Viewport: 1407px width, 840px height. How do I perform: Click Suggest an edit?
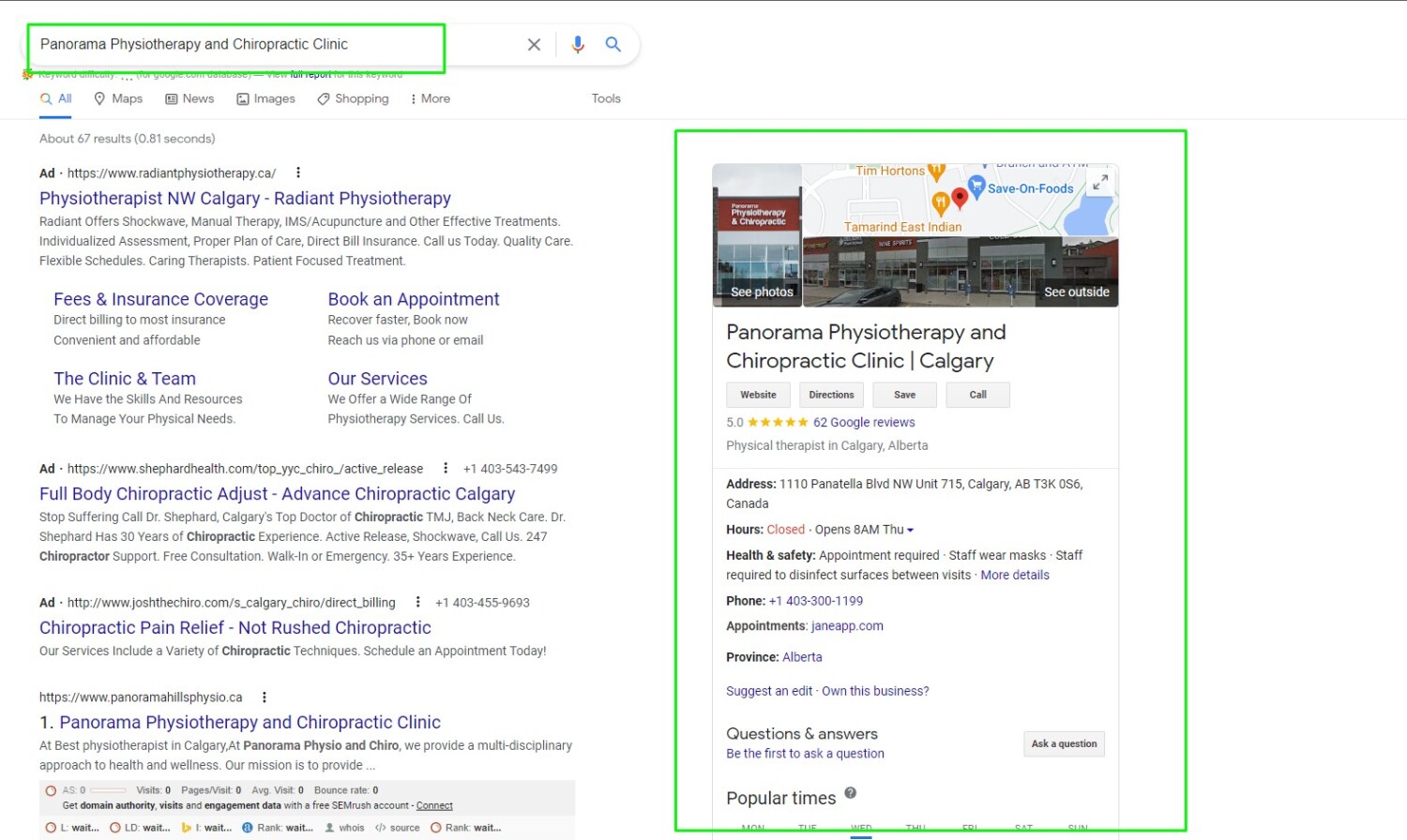click(769, 691)
